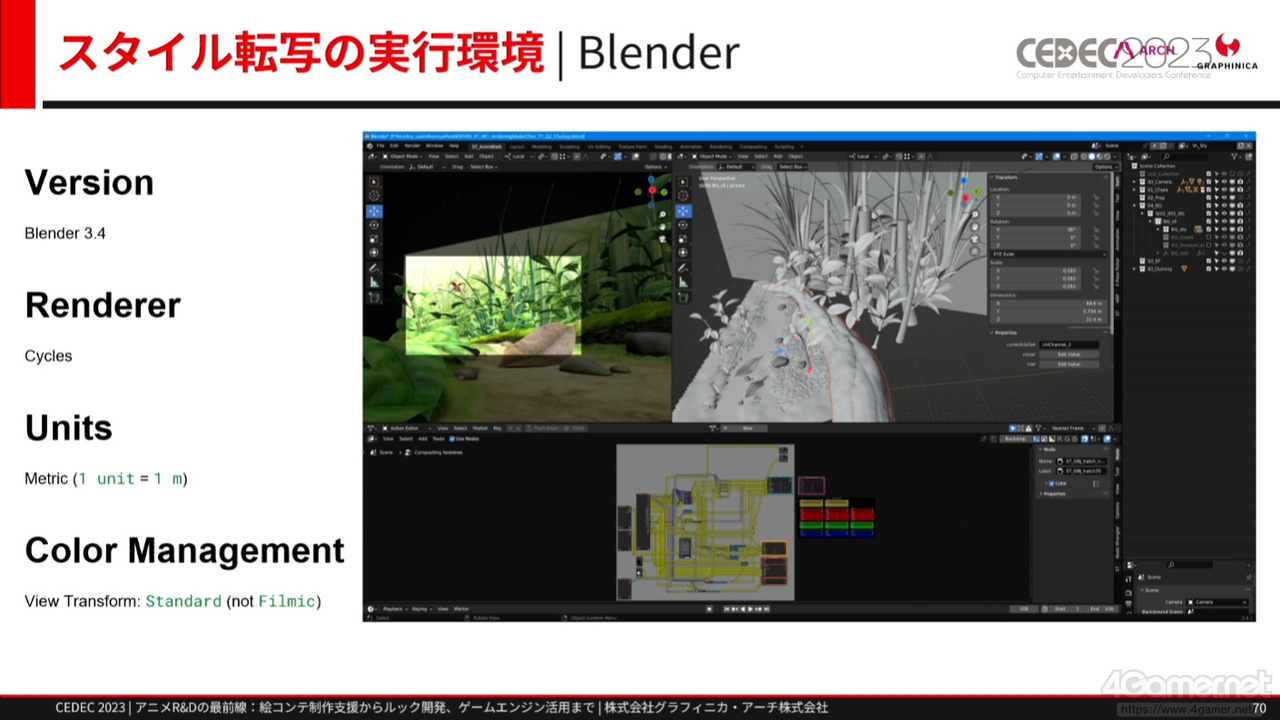Hide 80_Dummy collection with eye icon
The height and width of the screenshot is (720, 1280).
[1224, 269]
